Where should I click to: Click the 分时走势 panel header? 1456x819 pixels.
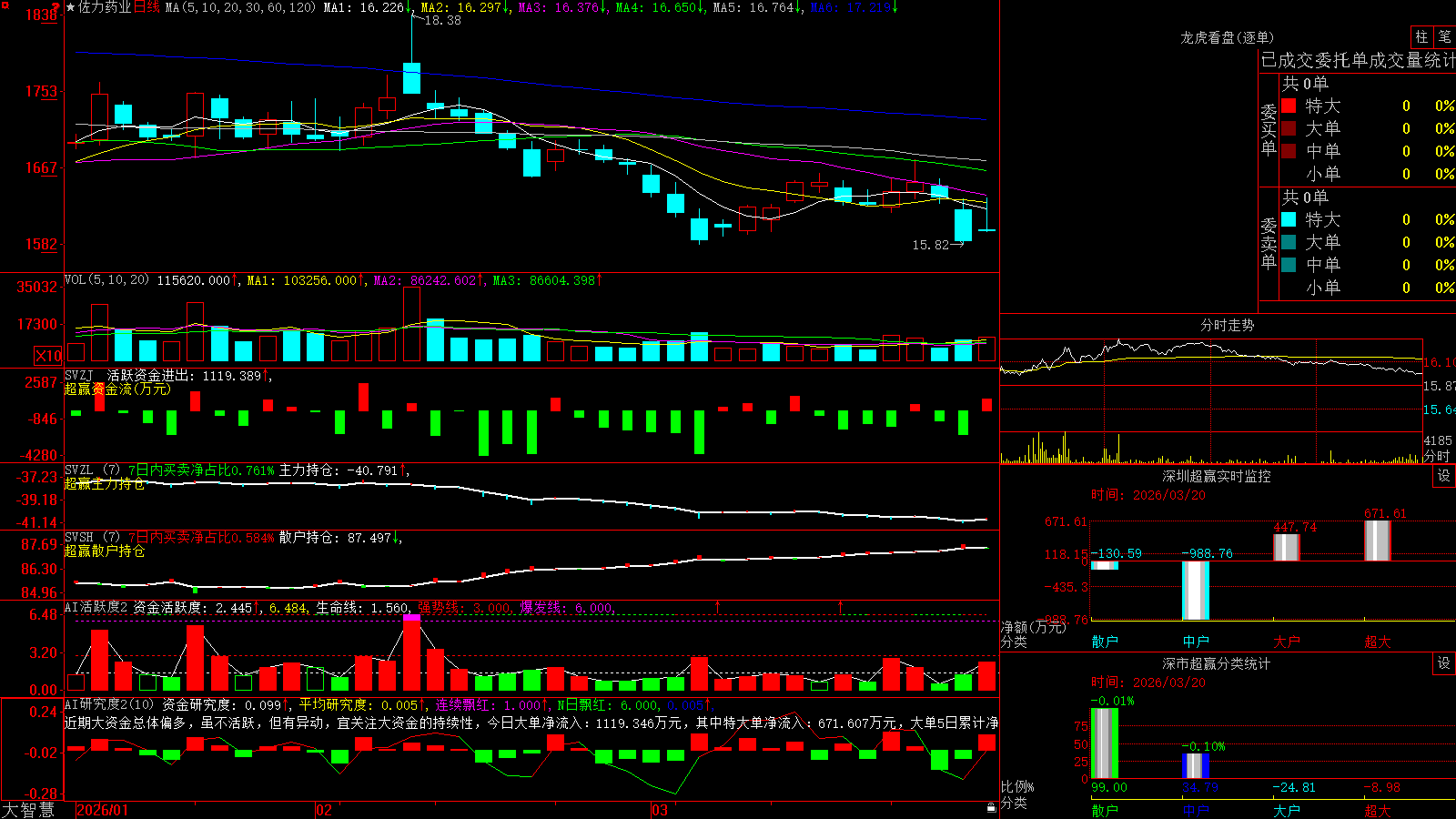tap(1227, 325)
